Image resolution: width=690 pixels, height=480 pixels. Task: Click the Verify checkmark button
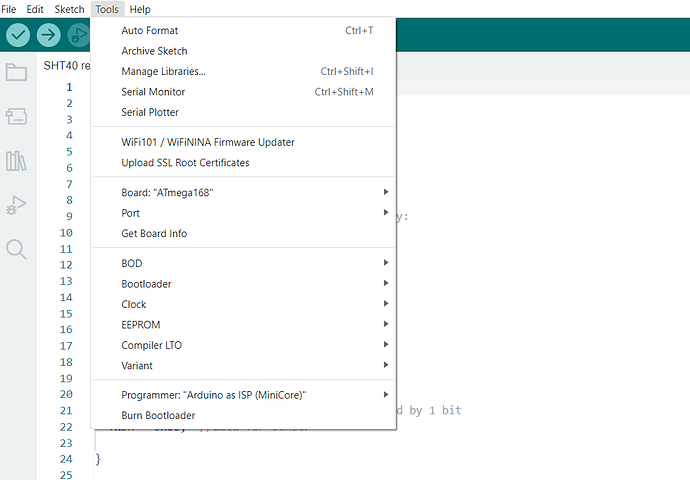point(18,35)
